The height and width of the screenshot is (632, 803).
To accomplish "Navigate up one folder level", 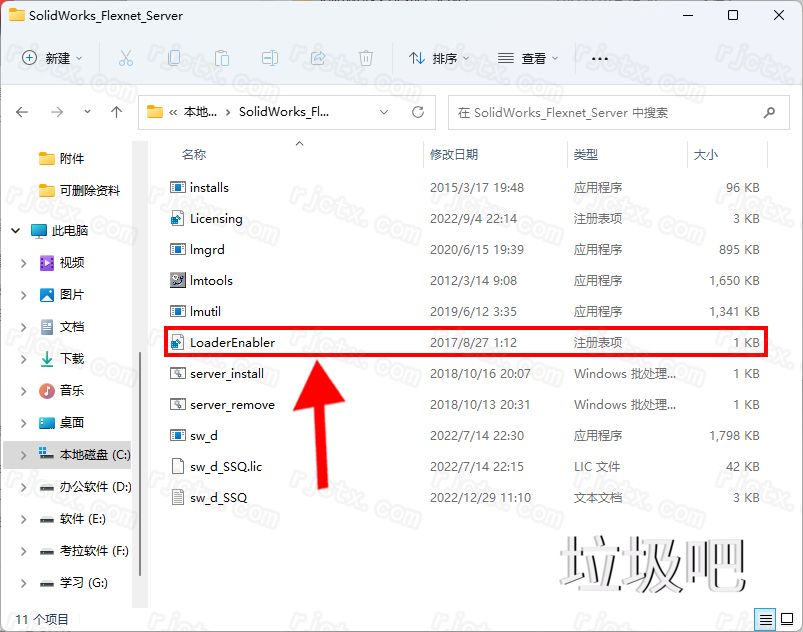I will 116,112.
